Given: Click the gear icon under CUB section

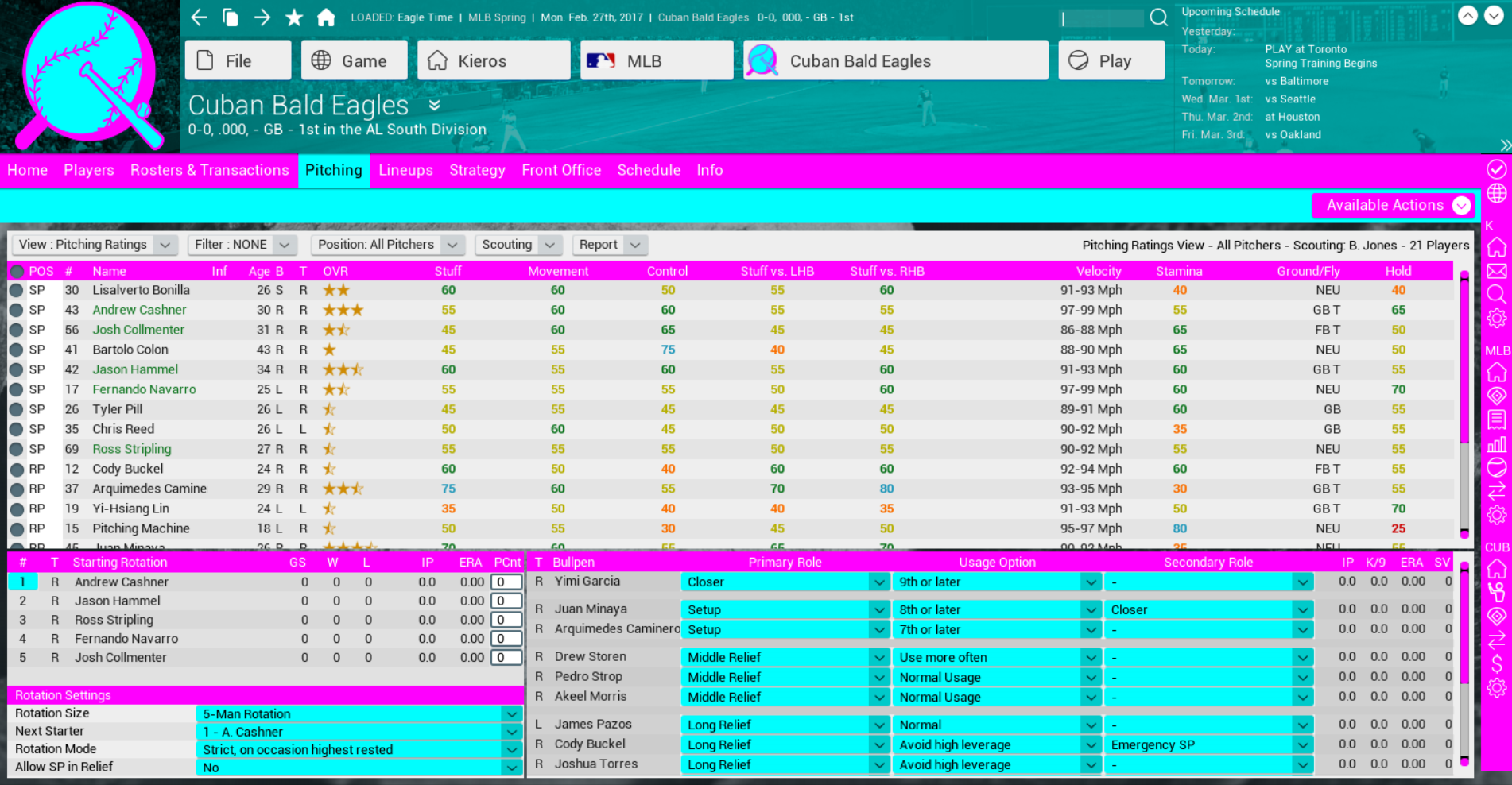Looking at the screenshot, I should 1497,688.
